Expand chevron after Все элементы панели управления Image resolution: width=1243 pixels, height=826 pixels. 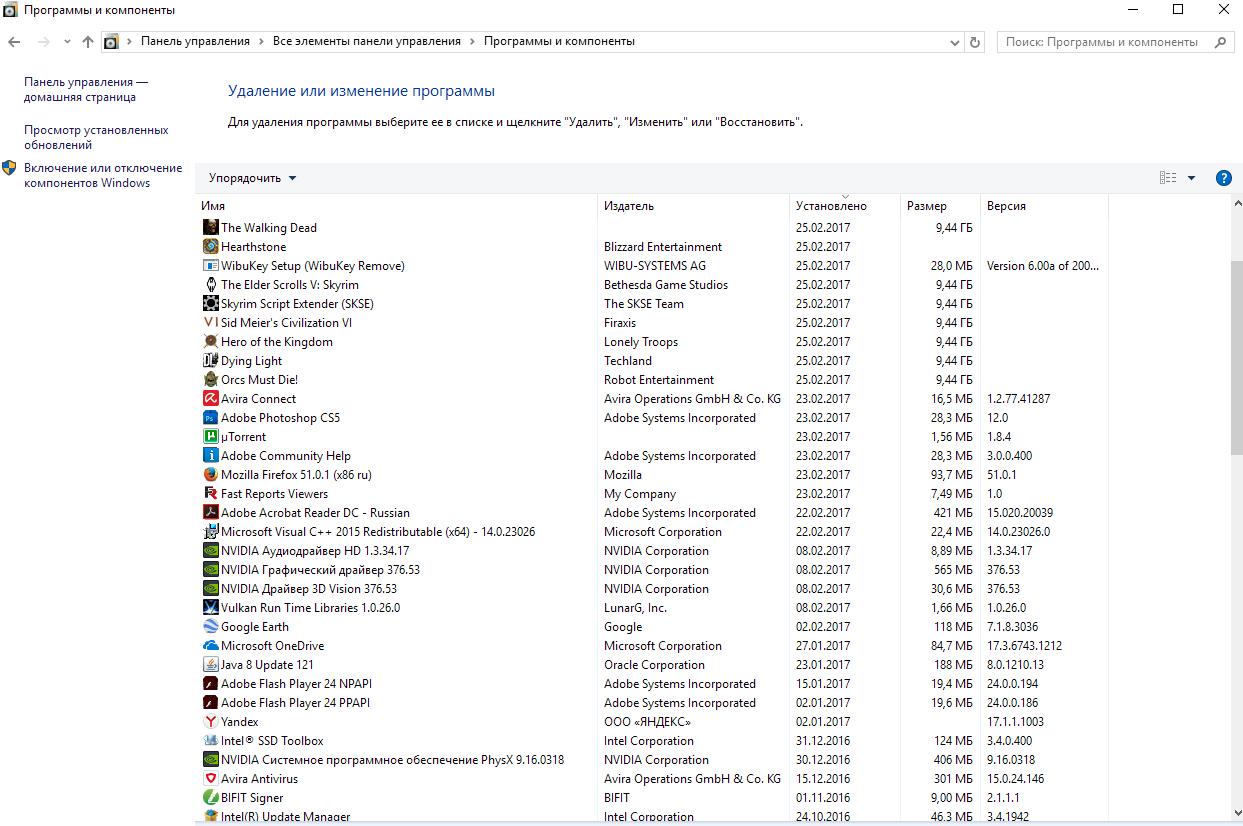coord(473,42)
